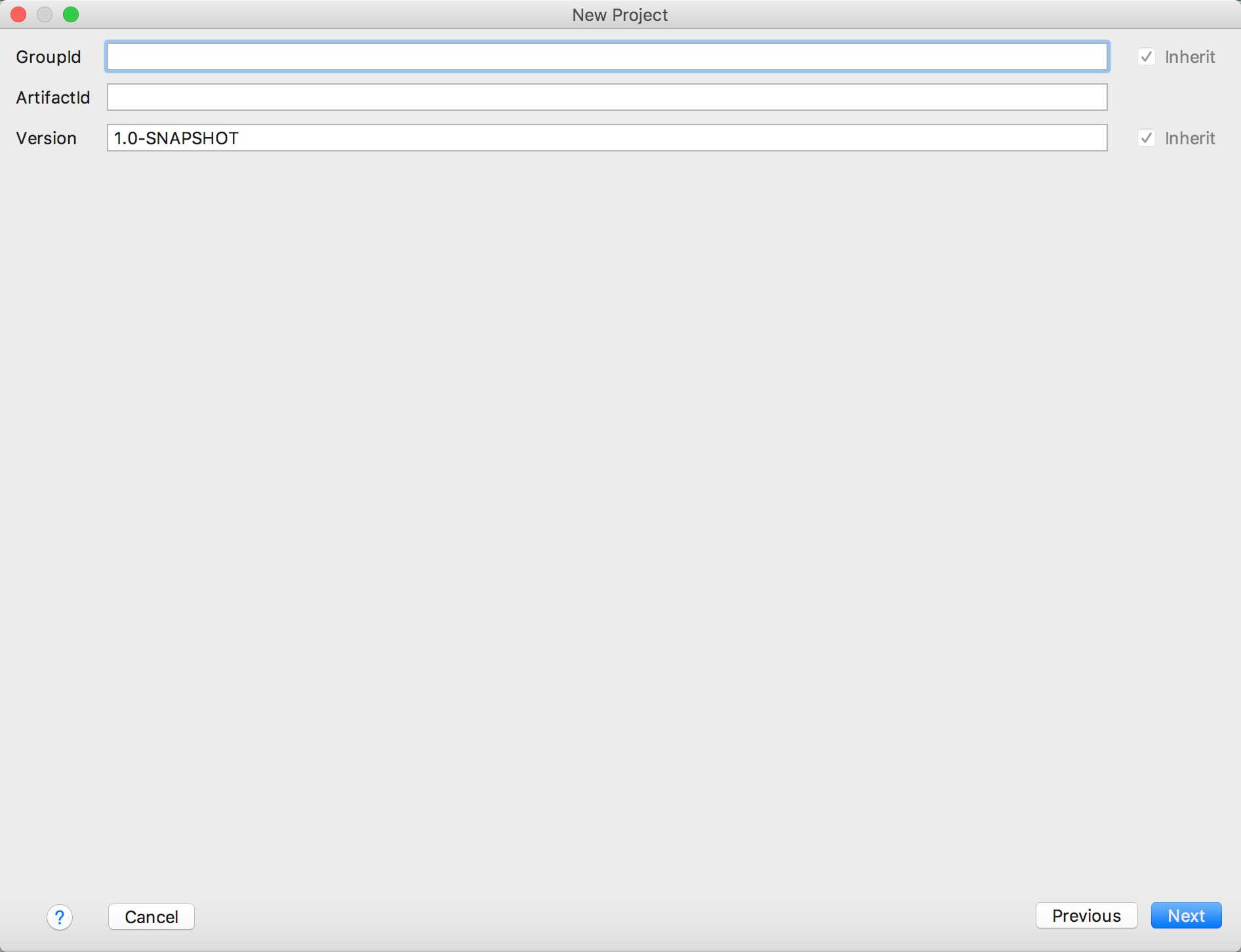This screenshot has width=1241, height=952.
Task: Go back with the Previous button
Action: click(x=1086, y=915)
